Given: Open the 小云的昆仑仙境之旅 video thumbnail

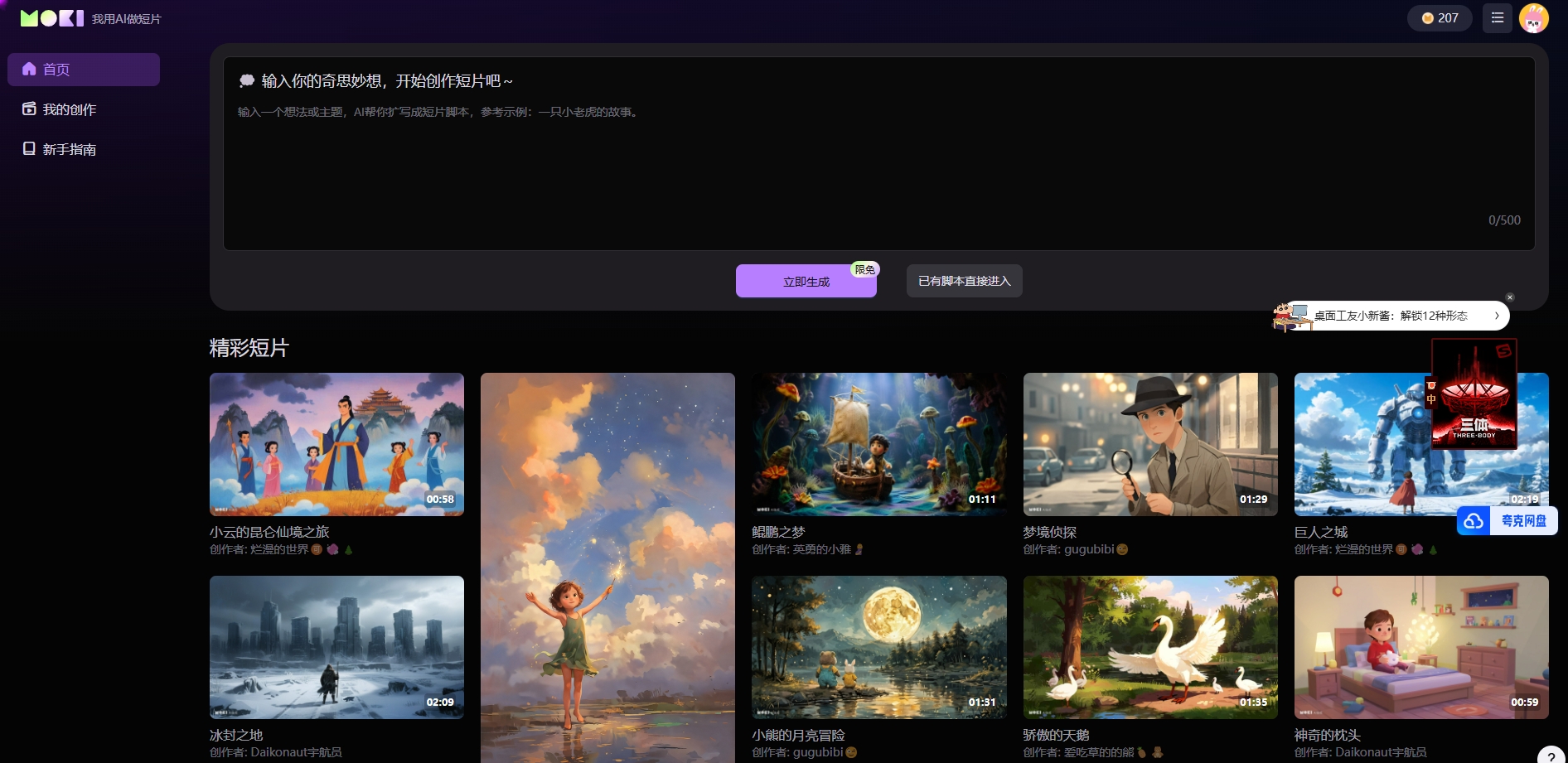Looking at the screenshot, I should 336,444.
